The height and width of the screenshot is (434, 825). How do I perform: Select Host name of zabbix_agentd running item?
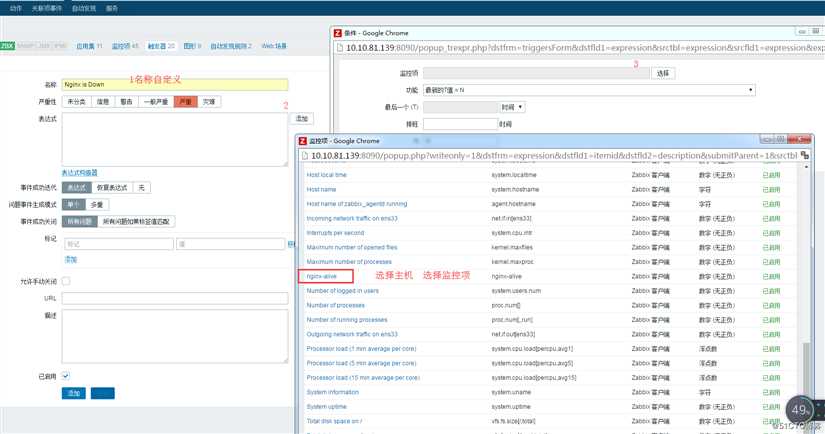357,204
